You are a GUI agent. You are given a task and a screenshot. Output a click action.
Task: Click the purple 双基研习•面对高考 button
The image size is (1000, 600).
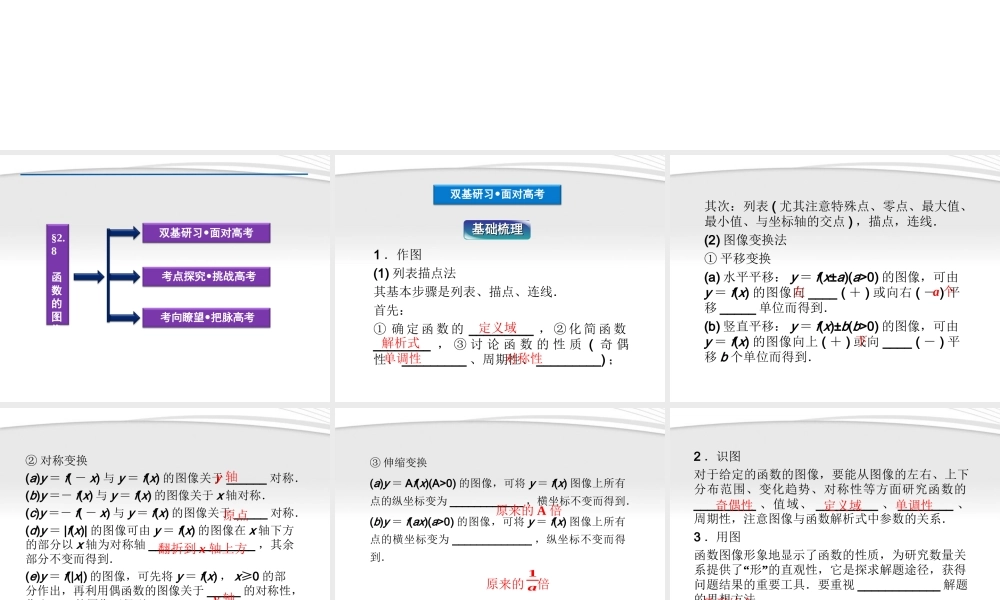206,233
